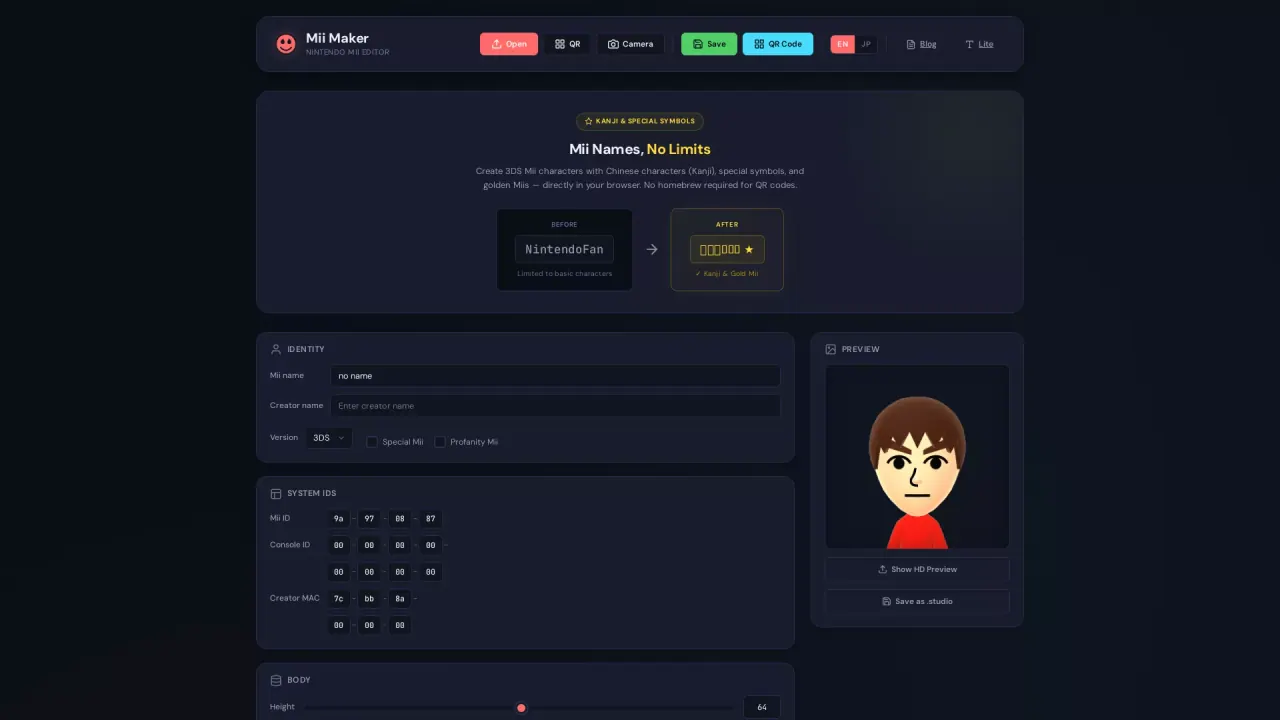
Task: Switch language to EN
Action: (x=843, y=44)
